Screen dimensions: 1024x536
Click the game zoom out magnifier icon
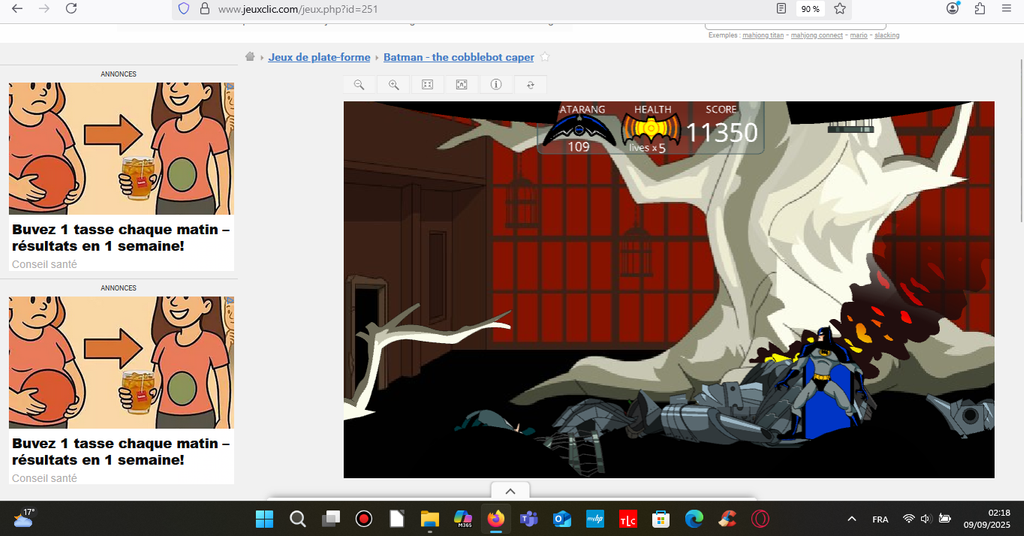pyautogui.click(x=359, y=85)
